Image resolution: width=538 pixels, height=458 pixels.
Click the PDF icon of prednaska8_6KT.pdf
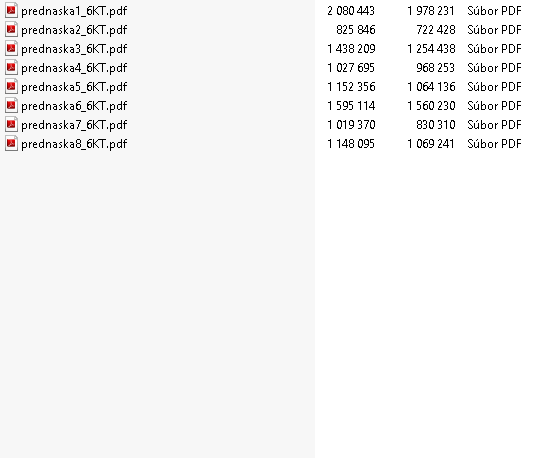[x=11, y=143]
